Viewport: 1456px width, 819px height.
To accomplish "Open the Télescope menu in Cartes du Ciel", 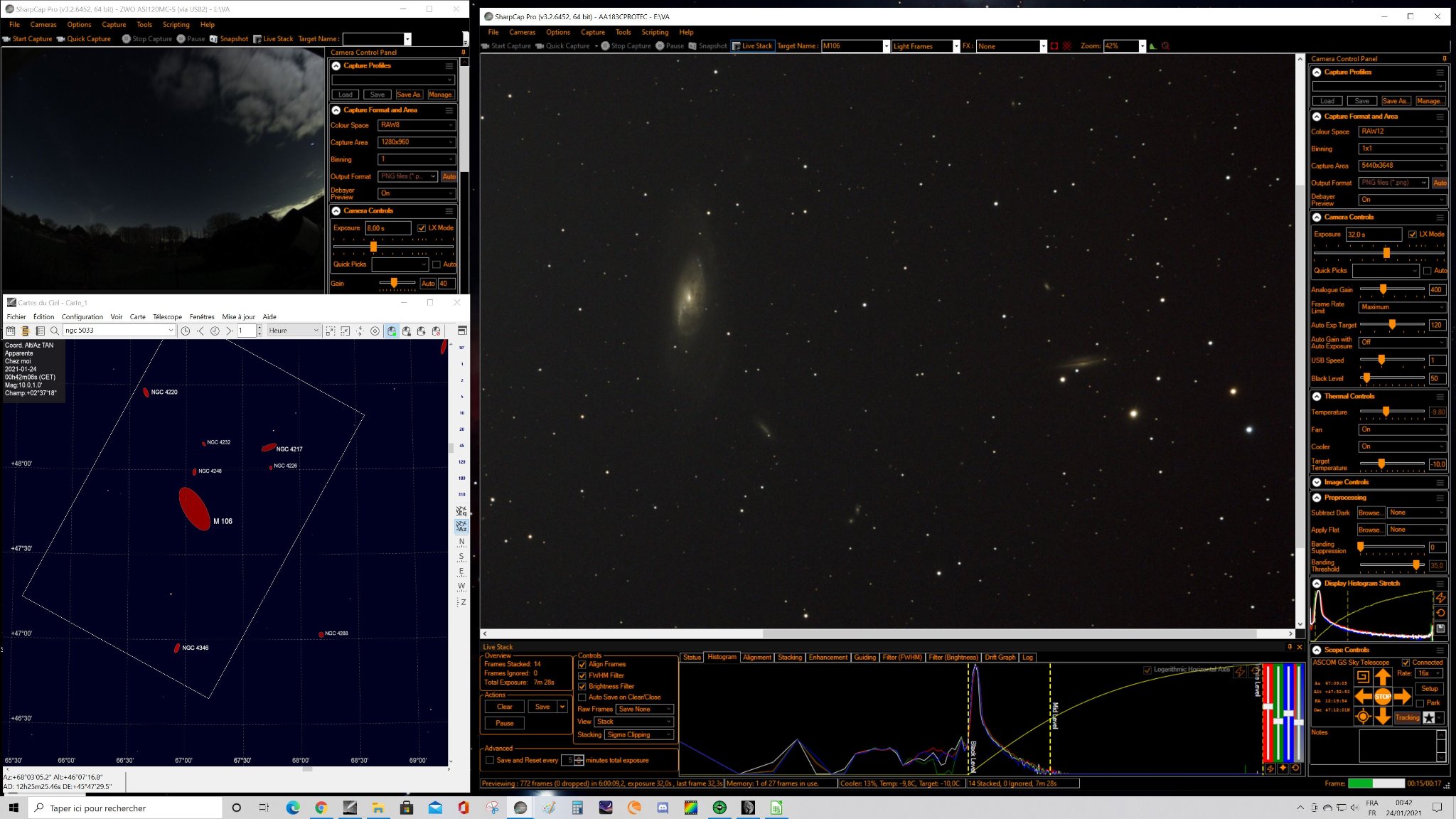I will coord(168,317).
